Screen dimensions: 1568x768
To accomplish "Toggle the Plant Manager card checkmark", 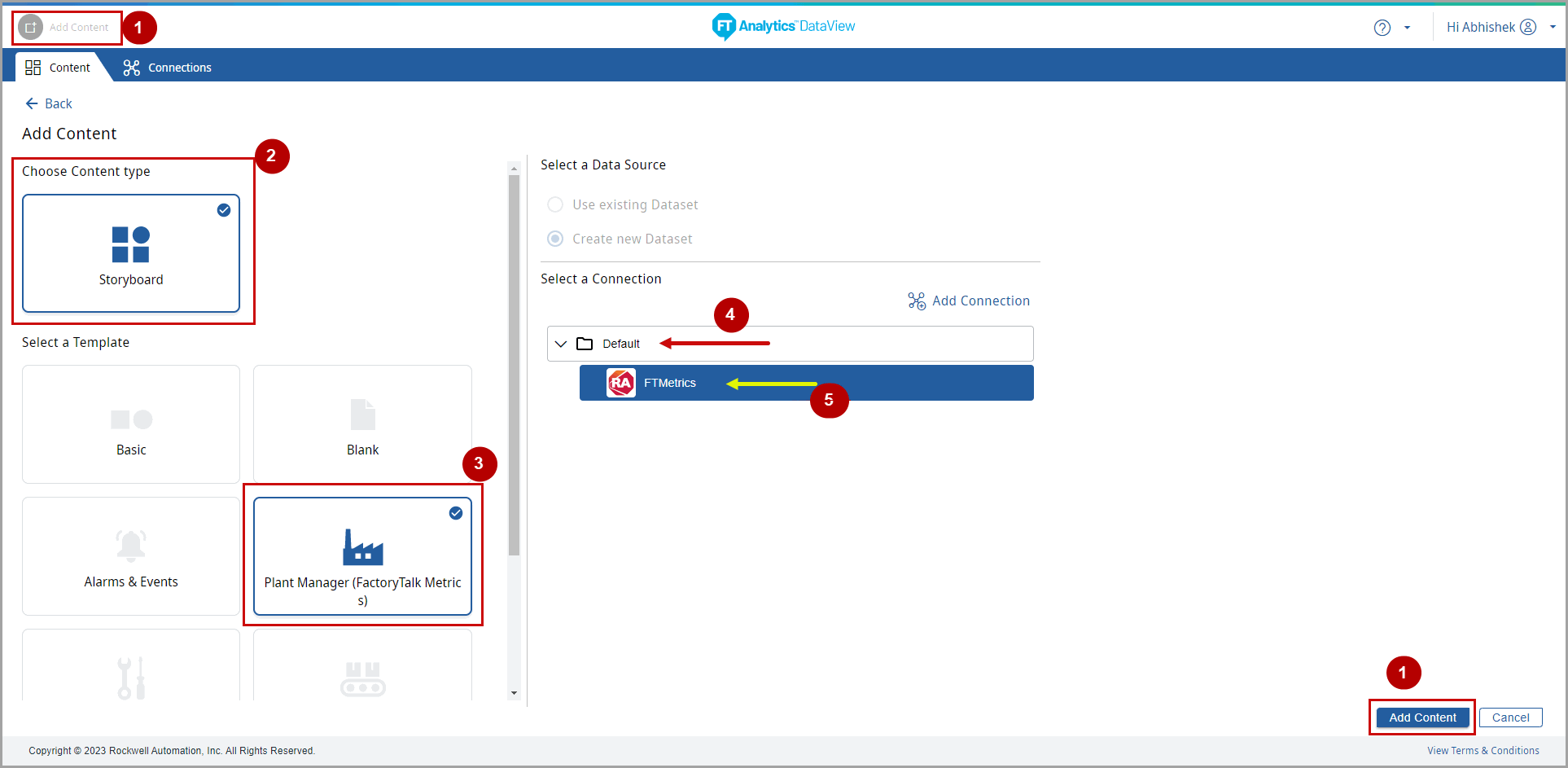I will 456,513.
